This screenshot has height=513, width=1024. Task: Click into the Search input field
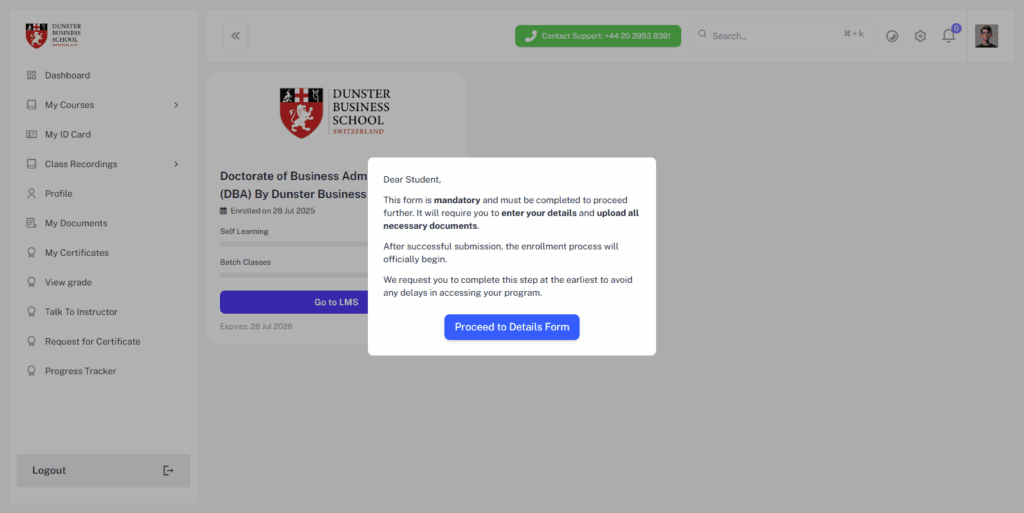click(770, 36)
